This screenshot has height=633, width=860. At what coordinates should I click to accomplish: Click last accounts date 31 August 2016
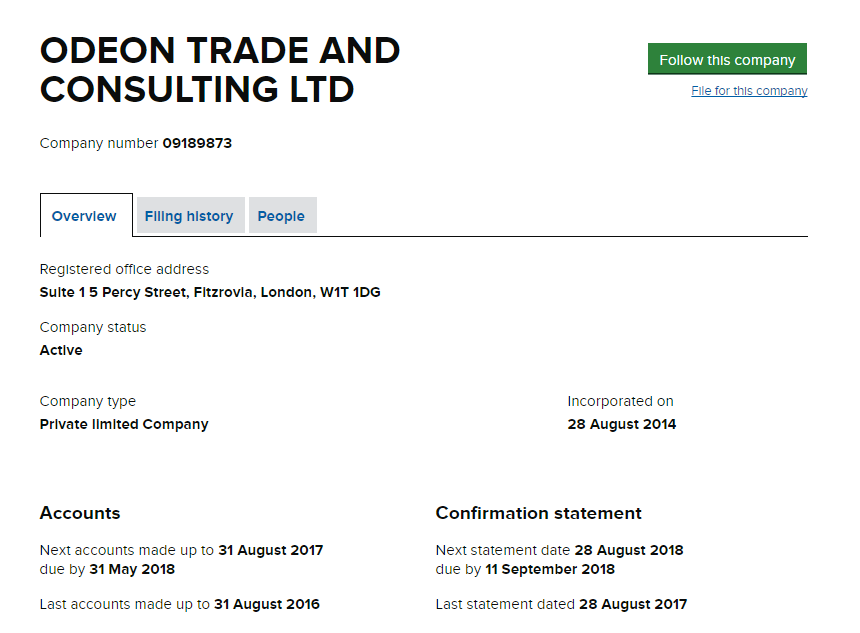[266, 604]
